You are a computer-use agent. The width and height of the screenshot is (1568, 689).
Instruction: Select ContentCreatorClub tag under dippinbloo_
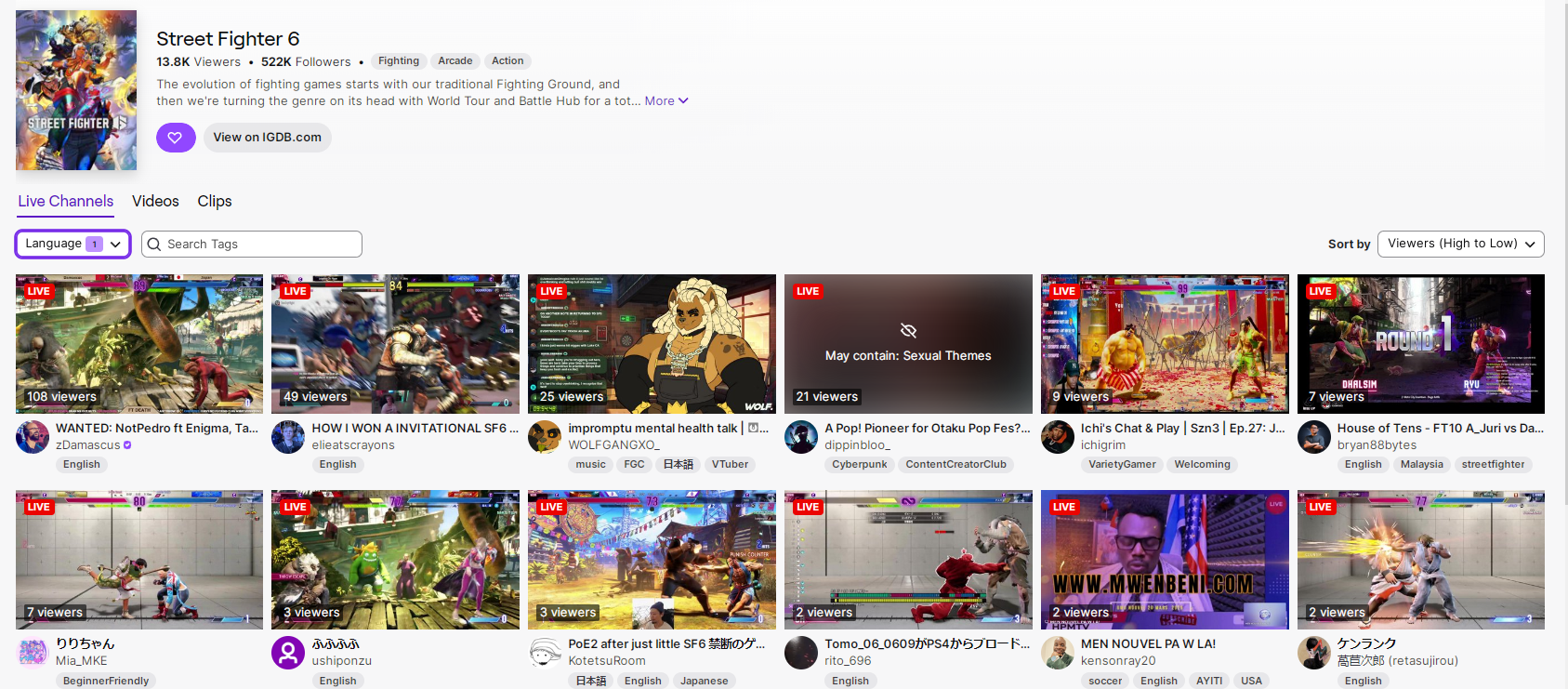pos(955,465)
